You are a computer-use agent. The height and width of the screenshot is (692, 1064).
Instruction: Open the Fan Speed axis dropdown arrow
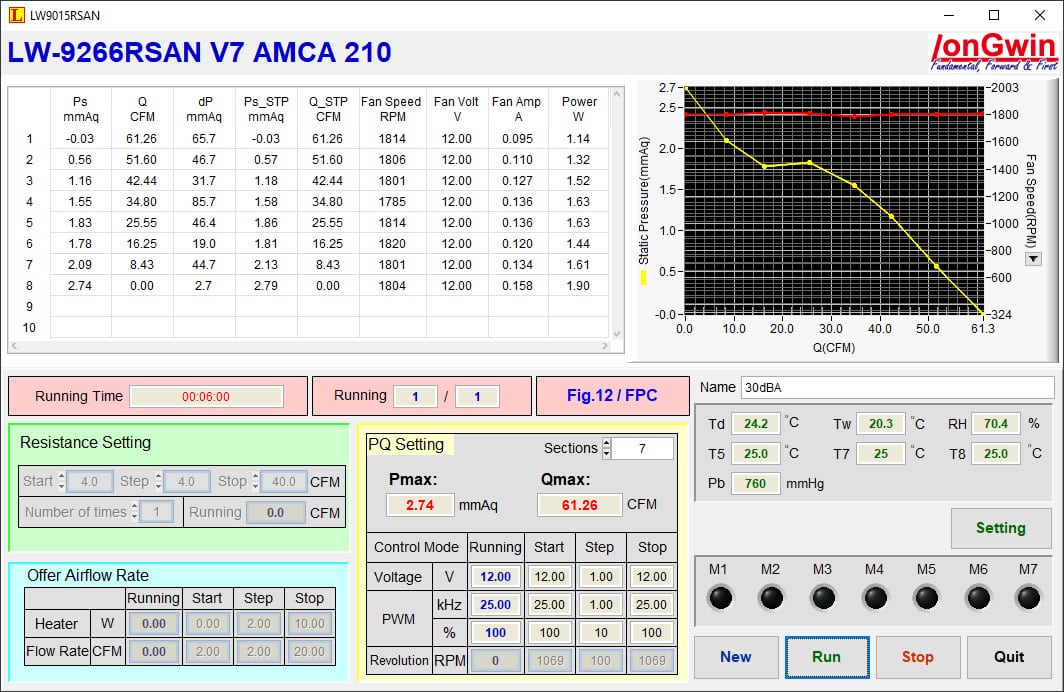pos(1033,258)
